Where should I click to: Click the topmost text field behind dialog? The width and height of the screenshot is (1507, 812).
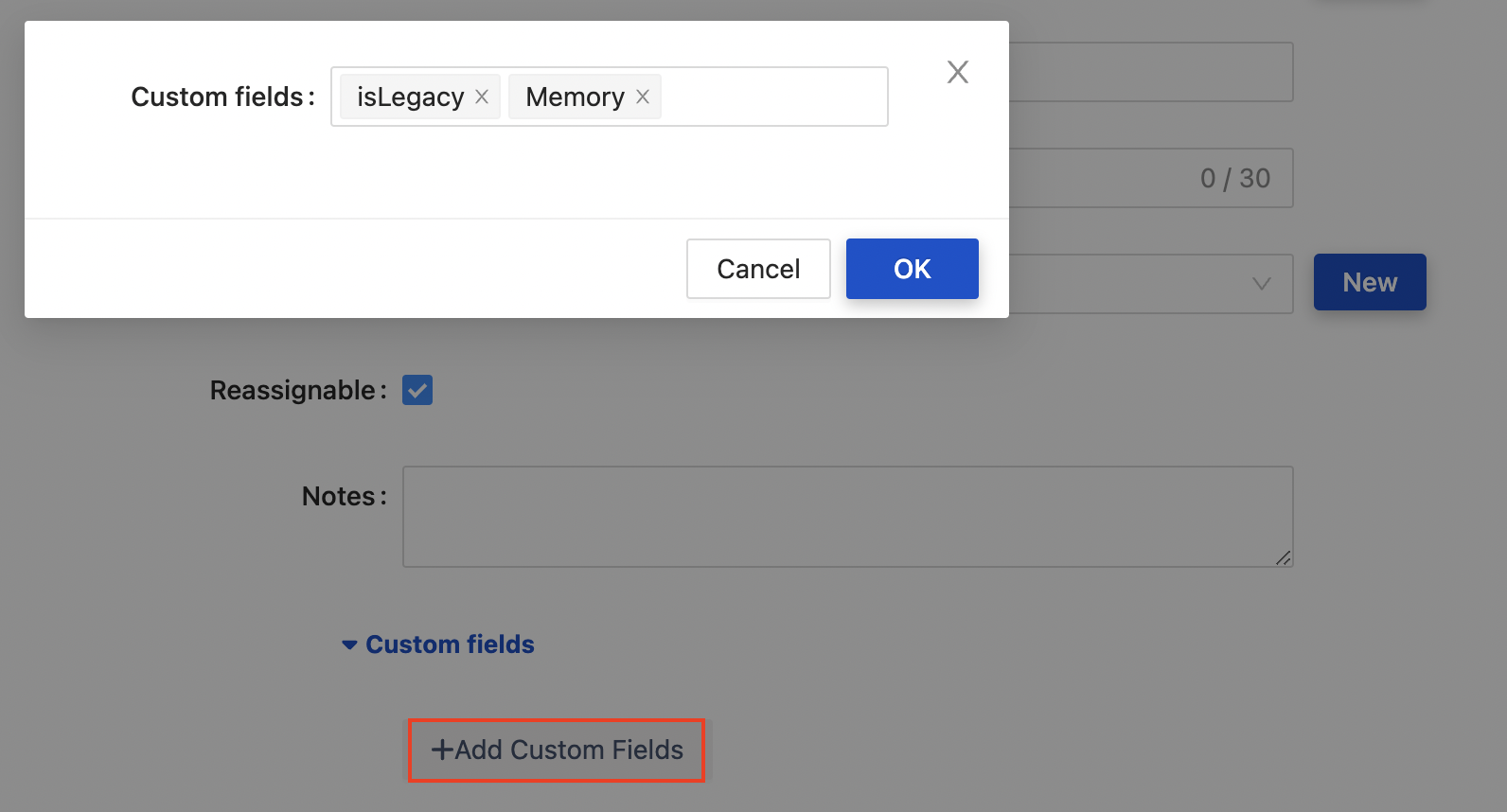[1150, 72]
